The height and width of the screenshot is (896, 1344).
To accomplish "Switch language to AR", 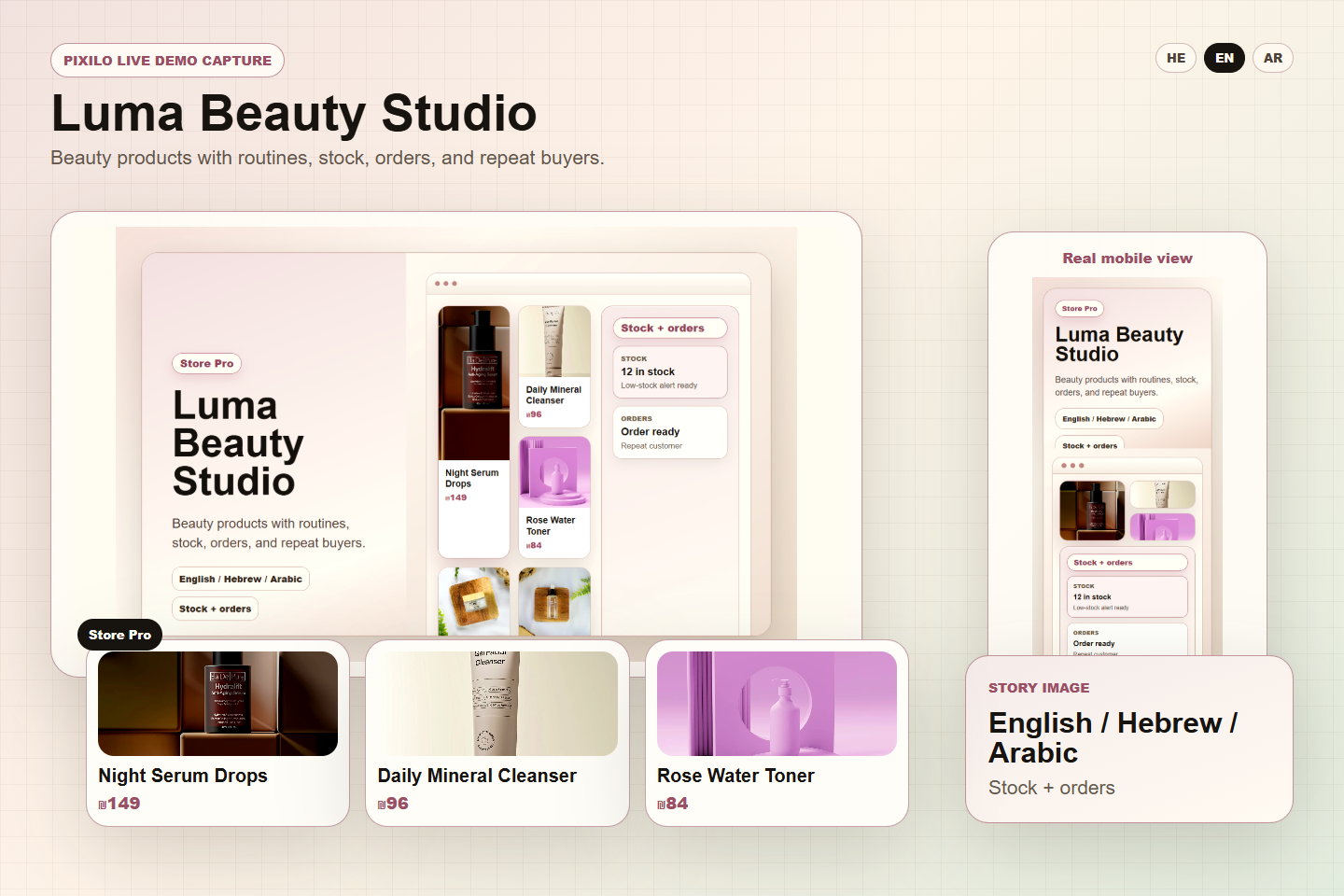I will 1273,58.
